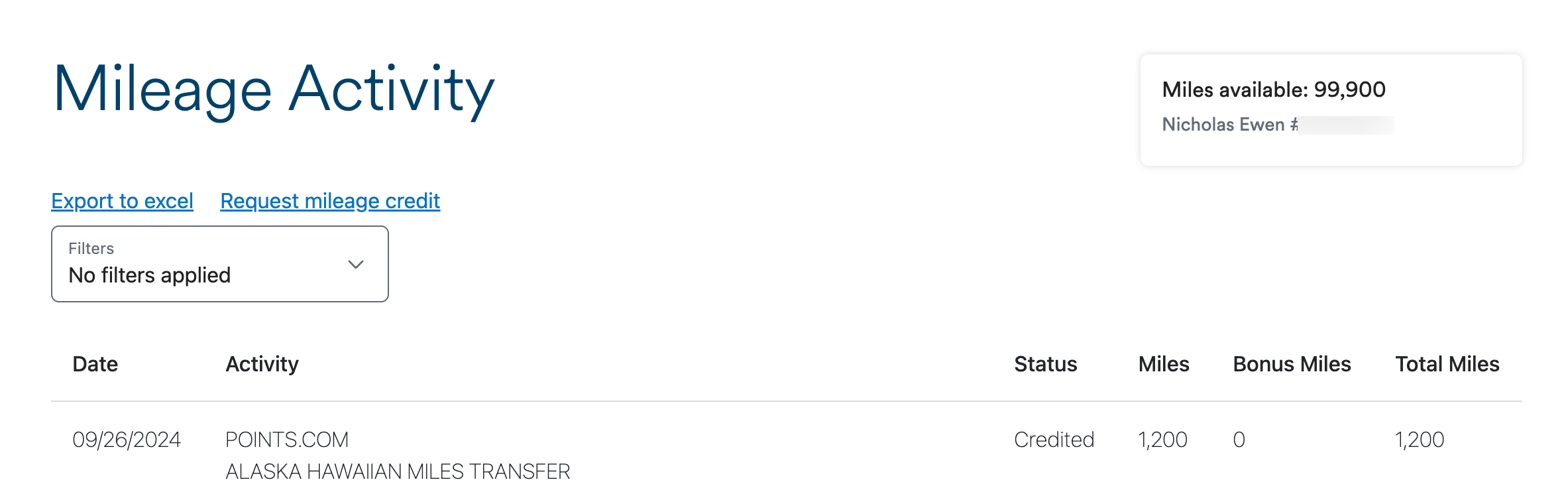Click the Export to excel link
Image resolution: width=1568 pixels, height=504 pixels.
pyautogui.click(x=122, y=201)
